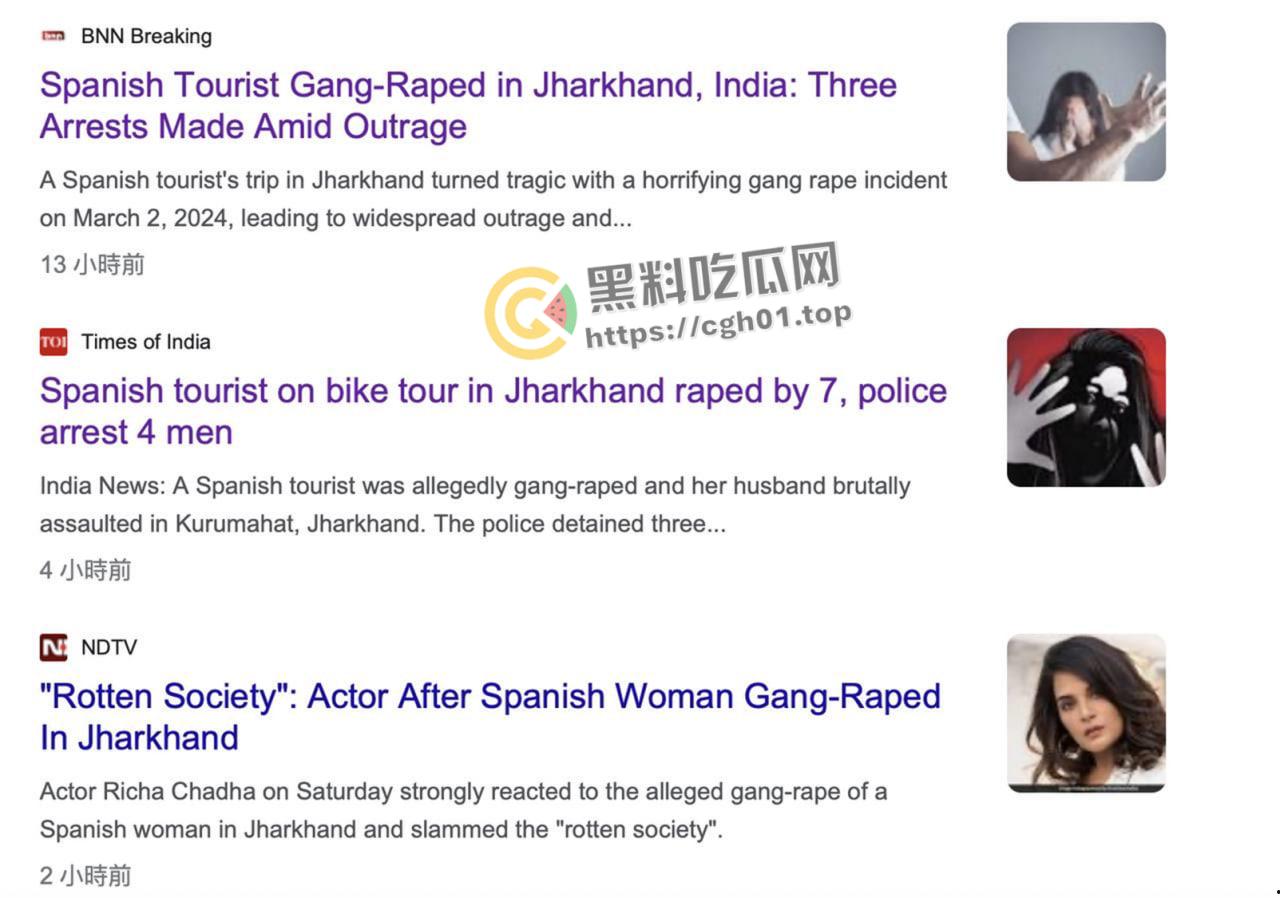Screen dimensions: 1280x898
Task: Open the BNN Breaking article thumbnail
Action: [1086, 102]
